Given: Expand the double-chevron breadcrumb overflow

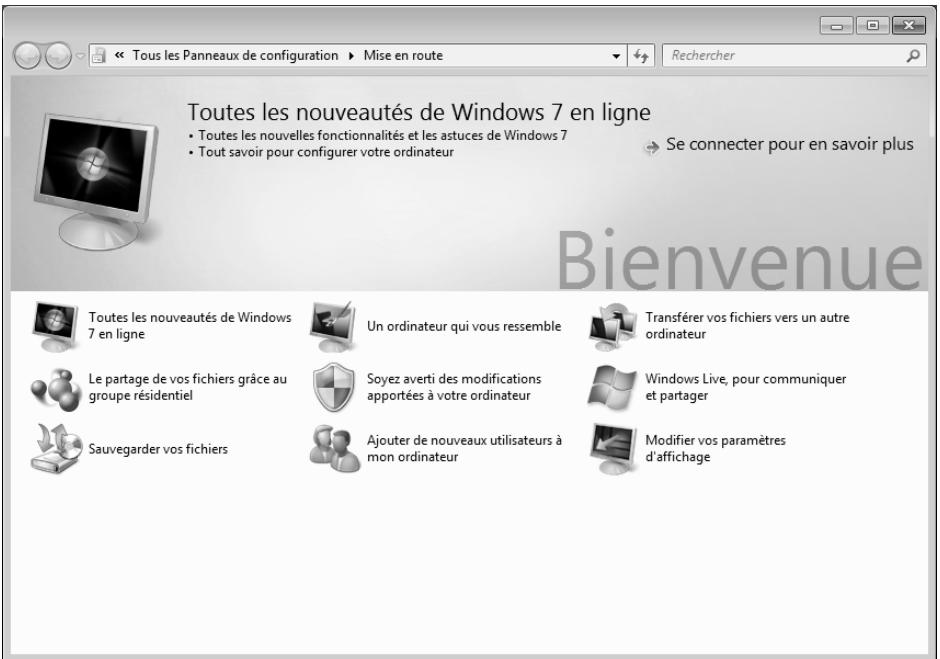Looking at the screenshot, I should coord(119,55).
